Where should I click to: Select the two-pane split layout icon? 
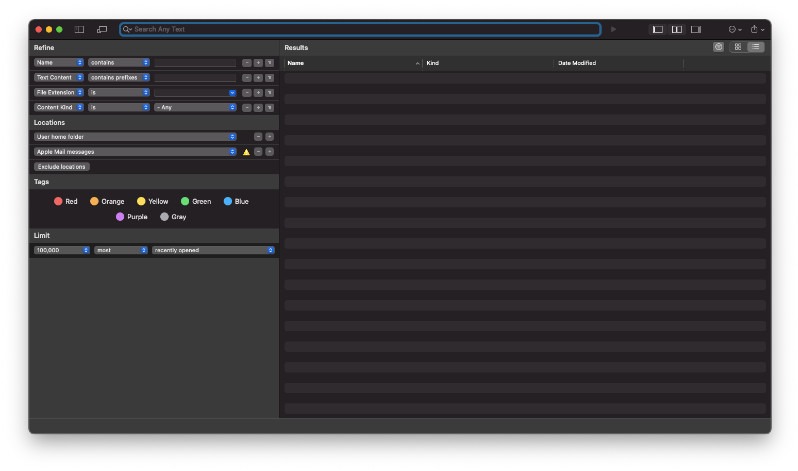(x=677, y=30)
